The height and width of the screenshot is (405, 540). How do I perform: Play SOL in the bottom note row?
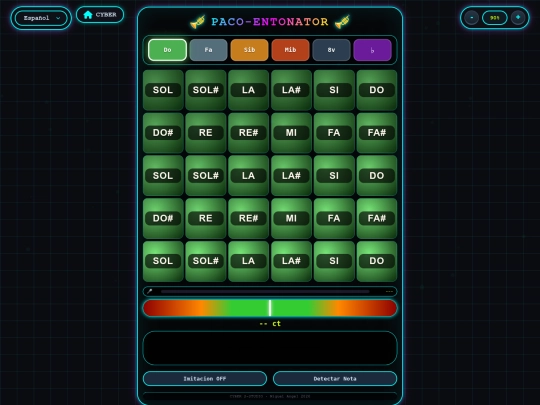(x=163, y=261)
